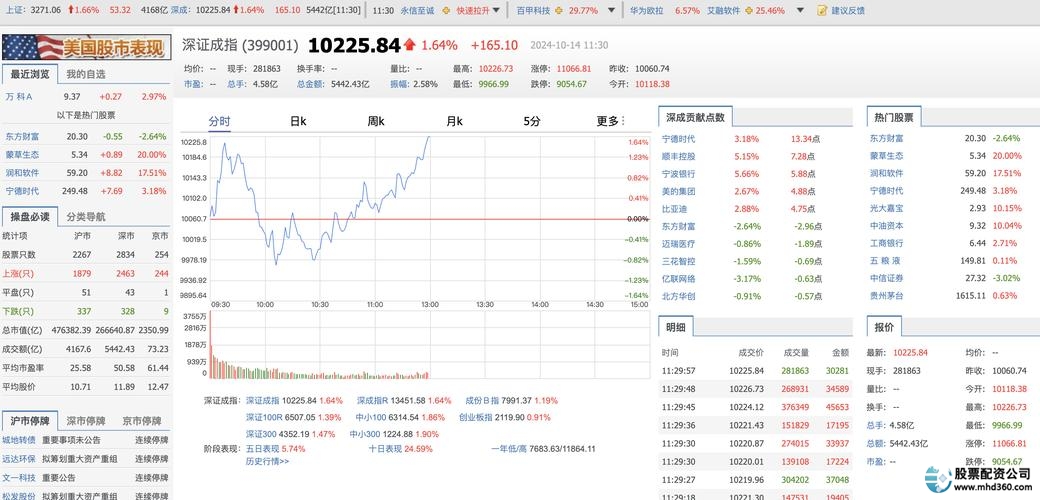Click the 远达环保 suspended stock link
The height and width of the screenshot is (500, 1040).
pyautogui.click(x=19, y=459)
